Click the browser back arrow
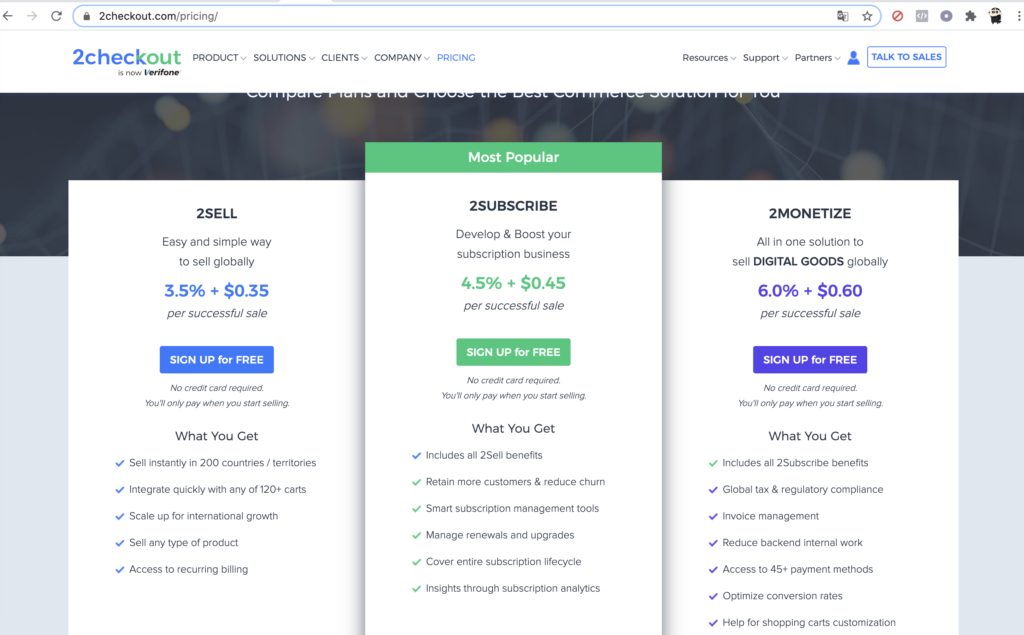The height and width of the screenshot is (635, 1024). pyautogui.click(x=8, y=16)
